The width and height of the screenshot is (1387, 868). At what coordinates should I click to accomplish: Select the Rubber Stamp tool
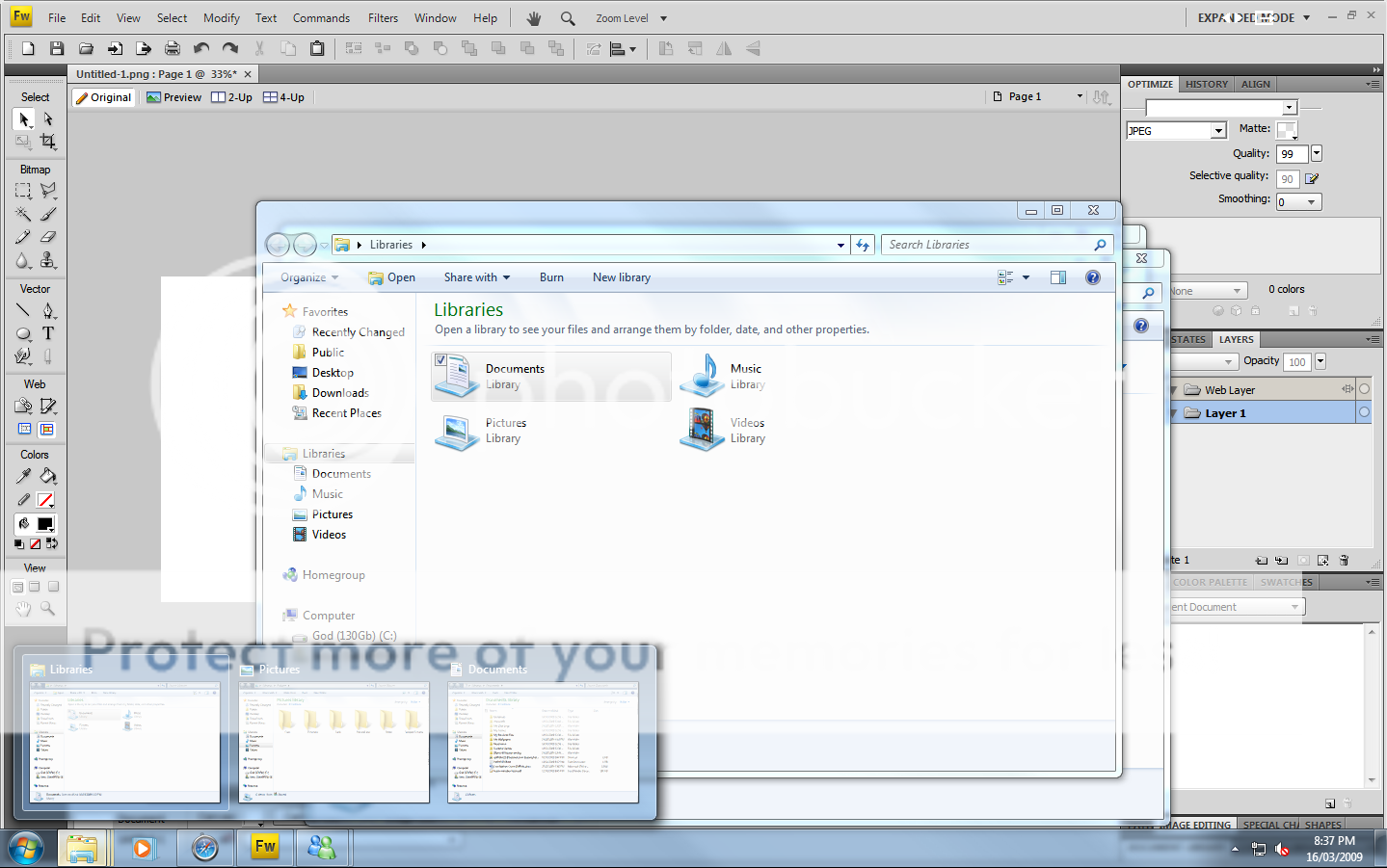(x=48, y=260)
